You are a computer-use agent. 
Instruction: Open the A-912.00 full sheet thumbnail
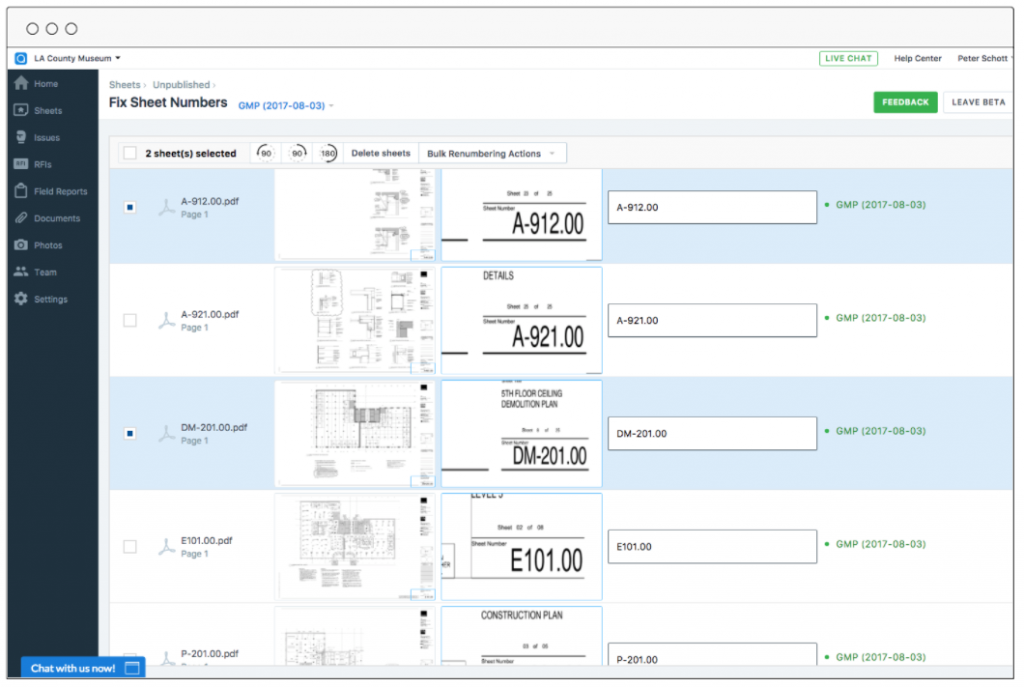(x=355, y=215)
